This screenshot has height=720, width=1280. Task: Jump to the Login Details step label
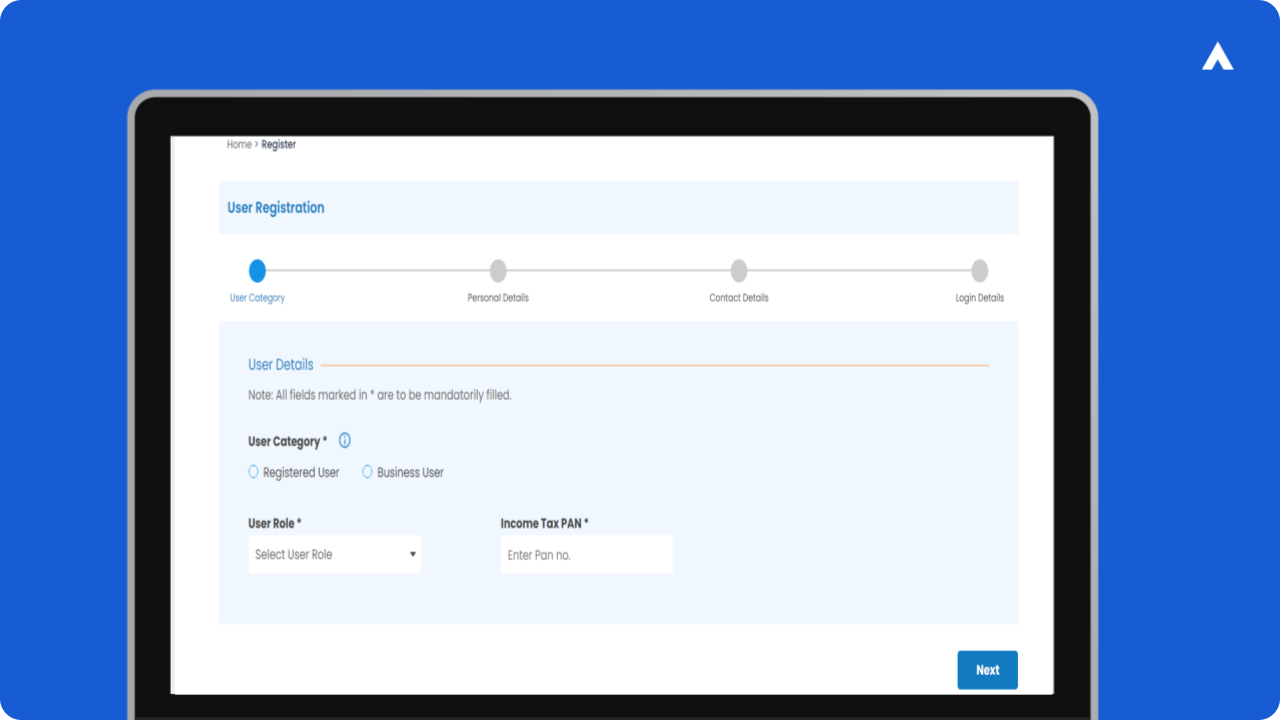[979, 298]
